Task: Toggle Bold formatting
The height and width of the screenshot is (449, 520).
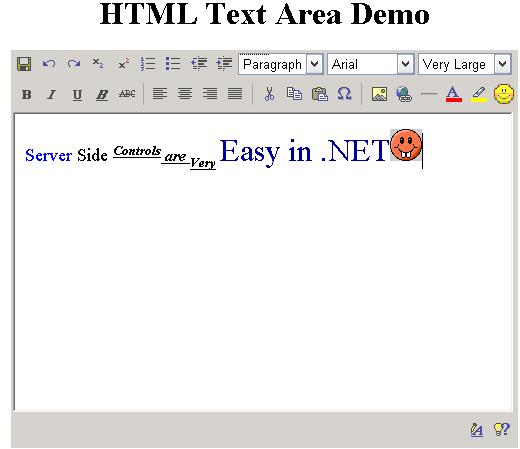Action: point(26,95)
